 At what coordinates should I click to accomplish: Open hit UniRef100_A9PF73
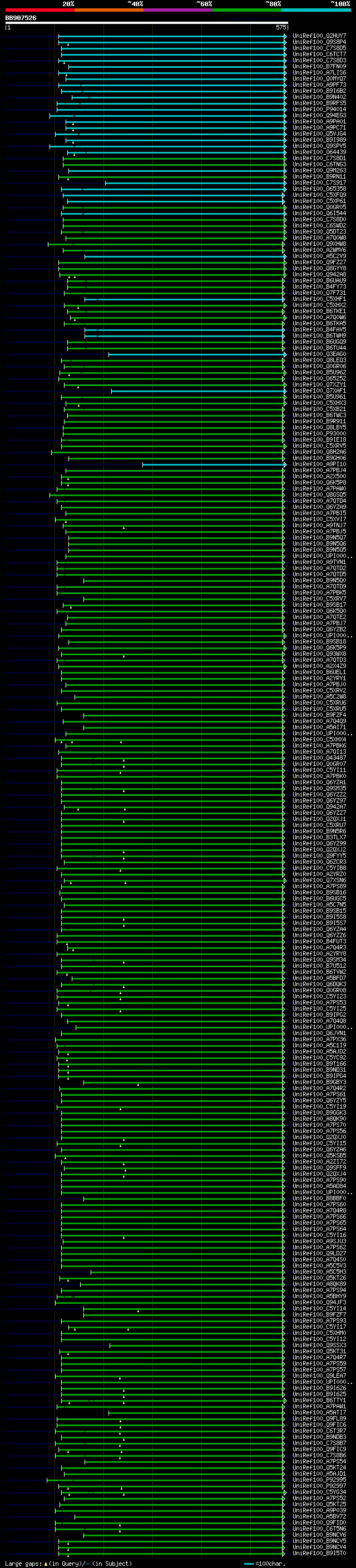[319, 85]
